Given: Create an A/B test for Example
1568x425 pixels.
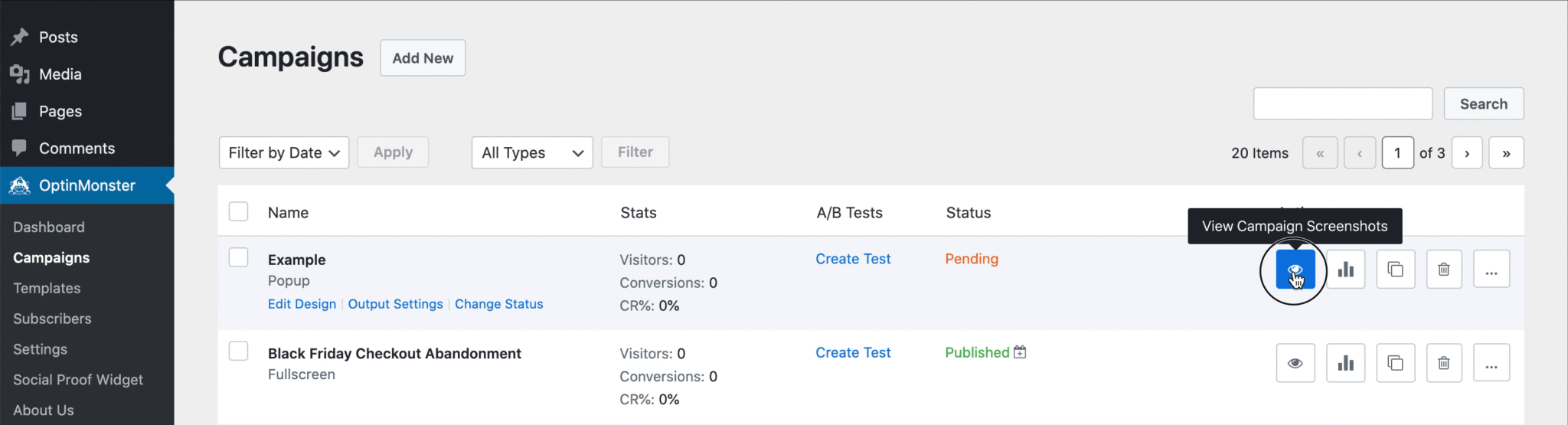Looking at the screenshot, I should coord(853,259).
